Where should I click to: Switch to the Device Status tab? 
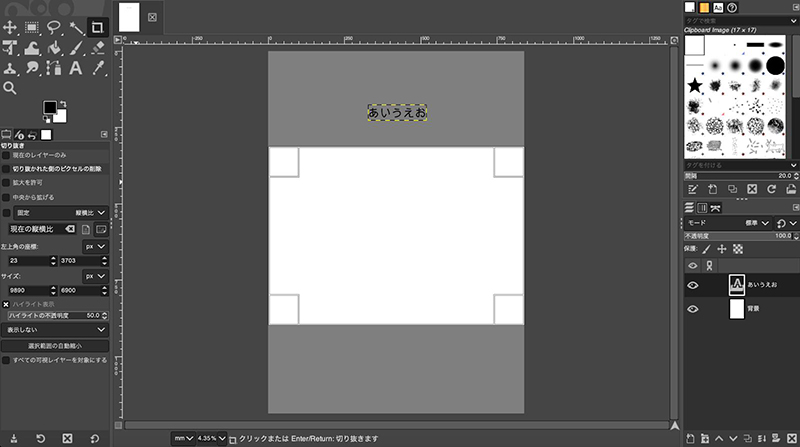(x=19, y=135)
